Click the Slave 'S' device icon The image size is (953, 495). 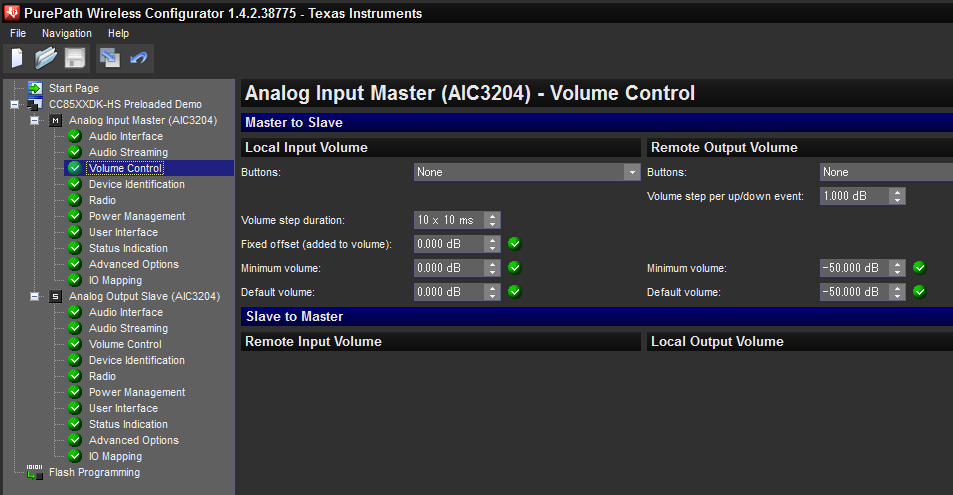pyautogui.click(x=55, y=296)
